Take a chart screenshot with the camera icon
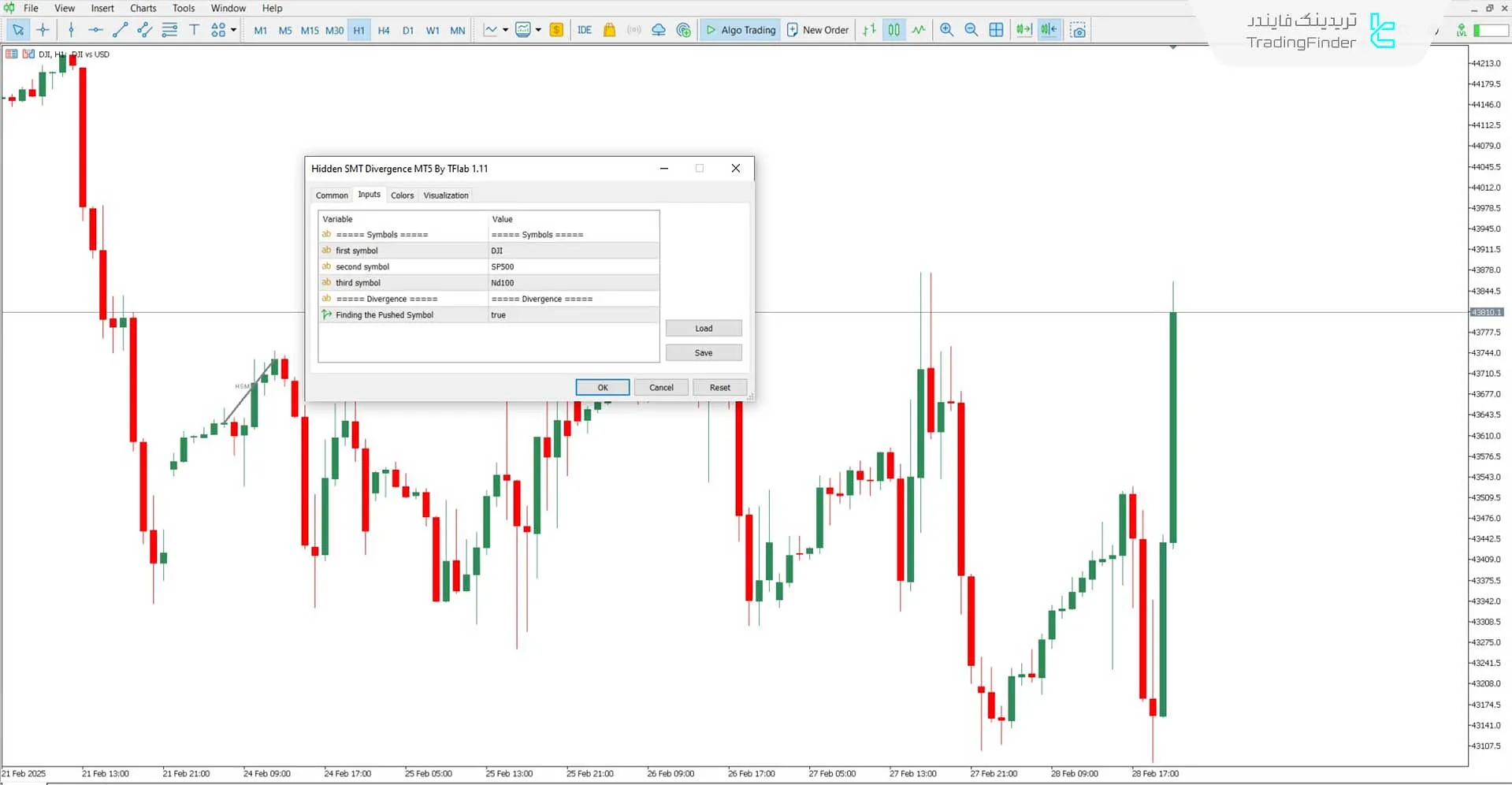 click(1078, 30)
